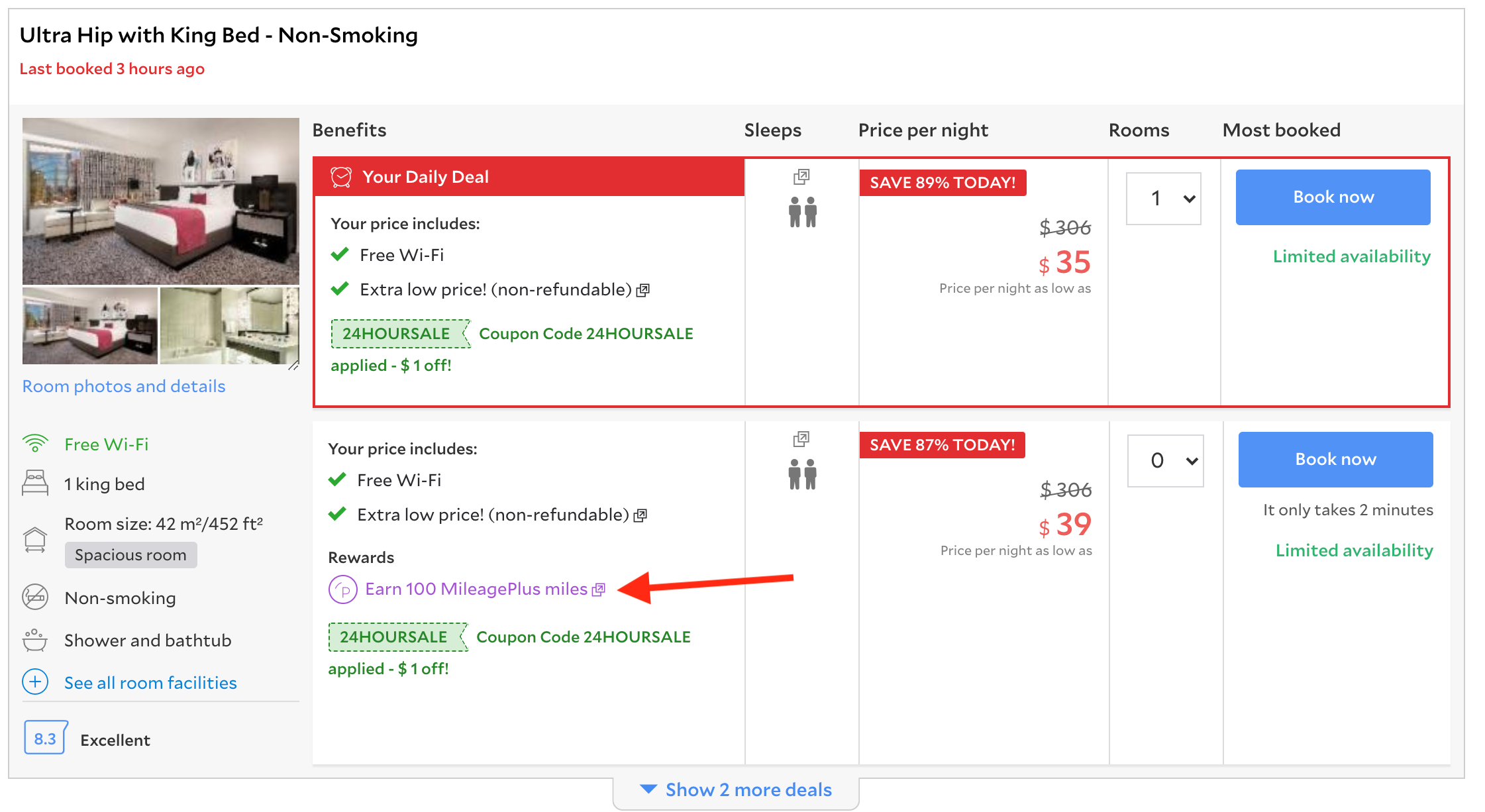Open Room photos and details link
Image resolution: width=1485 pixels, height=812 pixels.
tap(124, 386)
